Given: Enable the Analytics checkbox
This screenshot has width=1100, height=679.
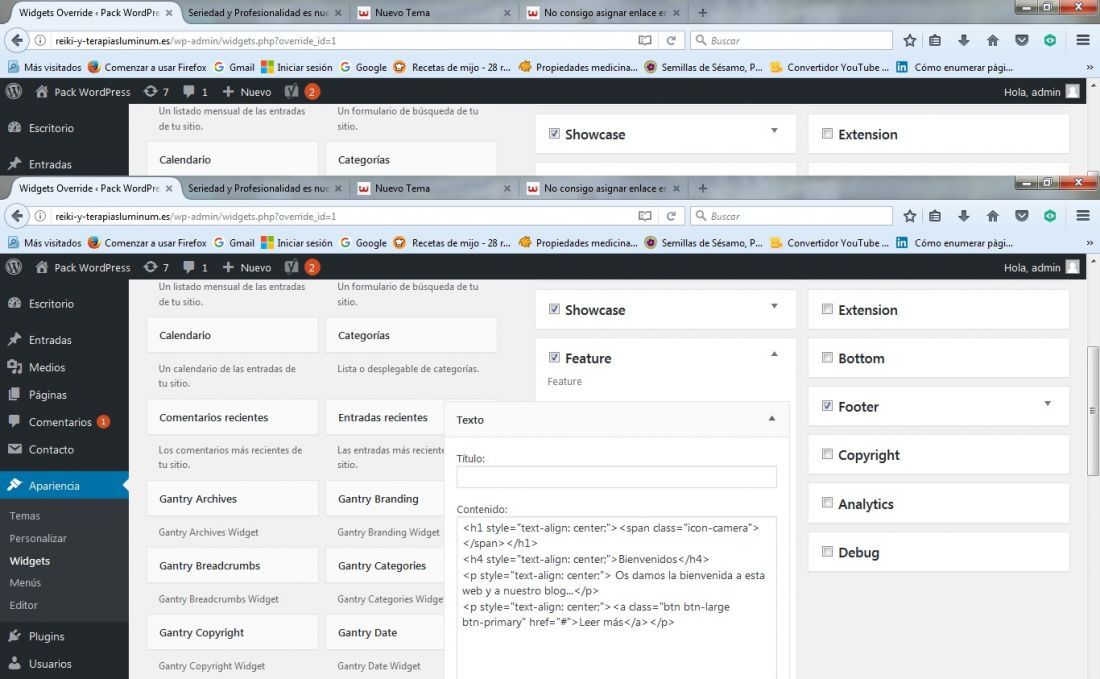Looking at the screenshot, I should point(827,502).
